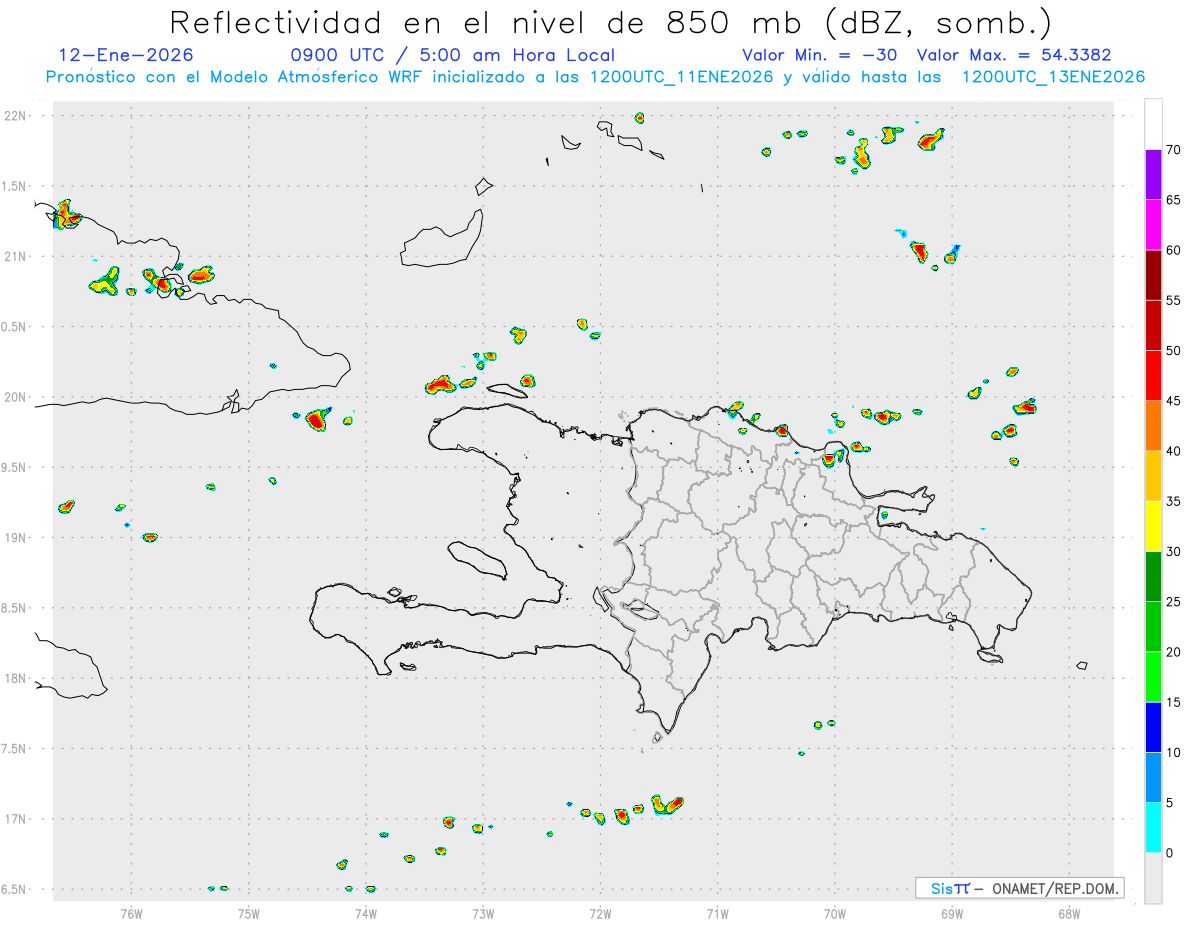Screen dimensions: 1200x927
Task: Click the blue colorbar band between 10 and 15
Action: click(x=1153, y=727)
